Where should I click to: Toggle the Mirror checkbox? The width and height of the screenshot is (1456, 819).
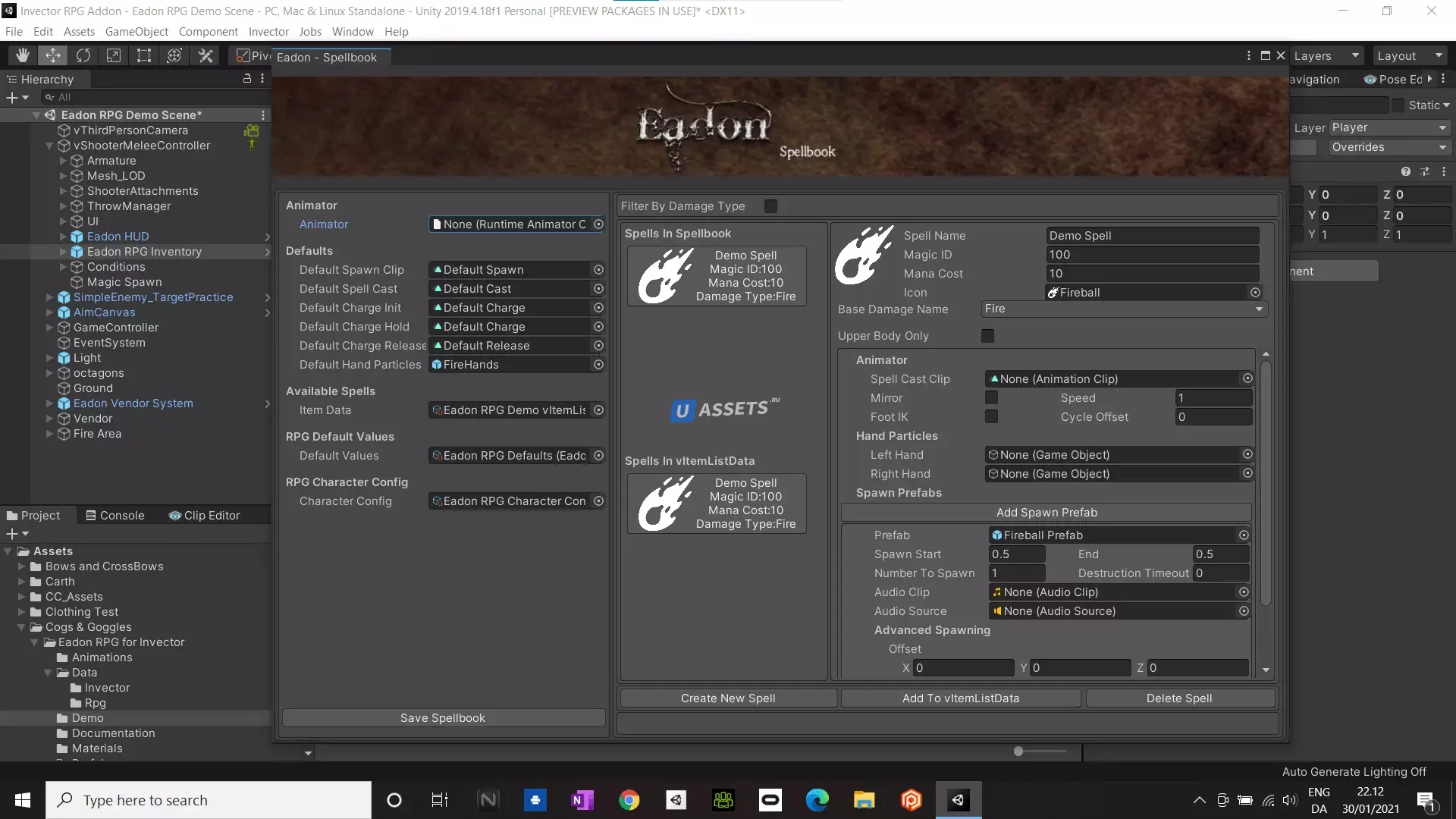(x=991, y=397)
